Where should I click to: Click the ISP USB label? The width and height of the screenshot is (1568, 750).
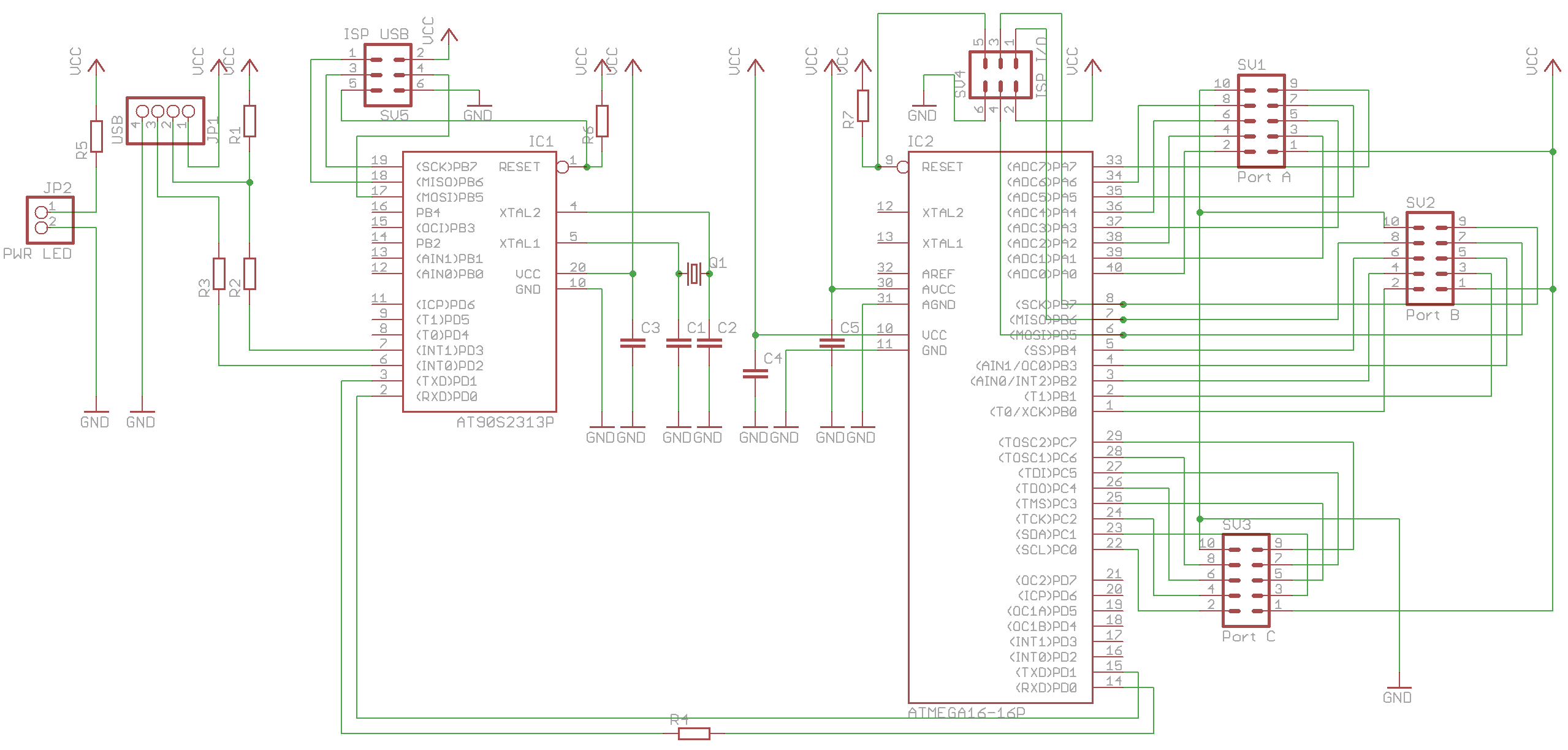click(376, 34)
